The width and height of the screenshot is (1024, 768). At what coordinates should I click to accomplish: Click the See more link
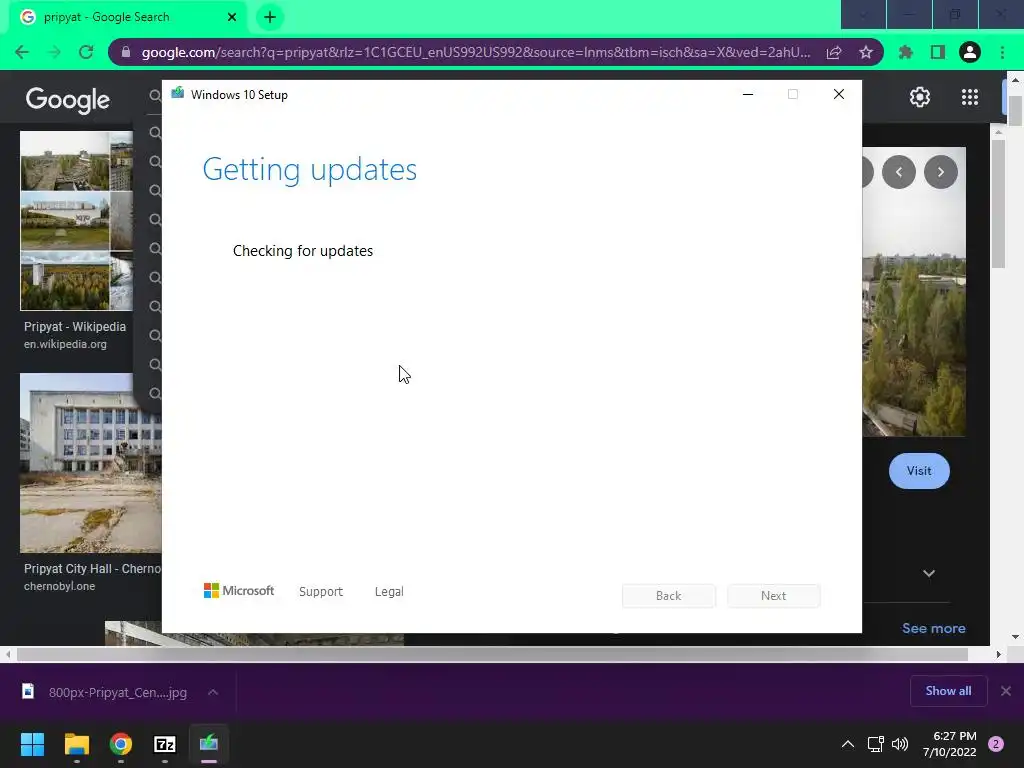click(x=933, y=628)
